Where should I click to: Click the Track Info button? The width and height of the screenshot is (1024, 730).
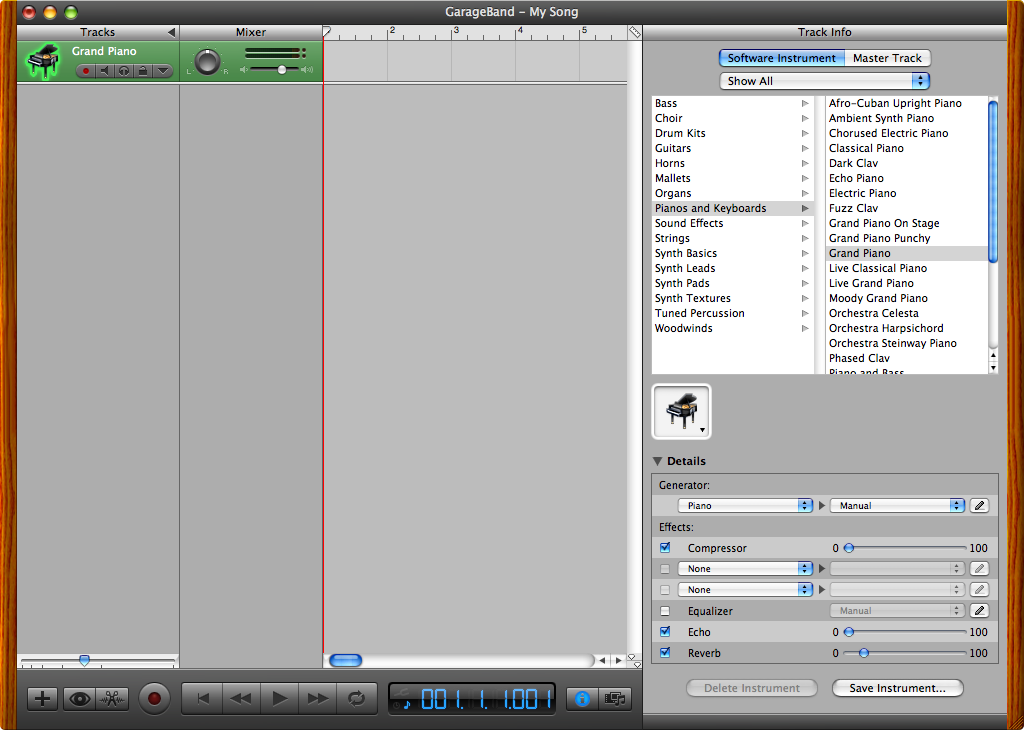582,699
